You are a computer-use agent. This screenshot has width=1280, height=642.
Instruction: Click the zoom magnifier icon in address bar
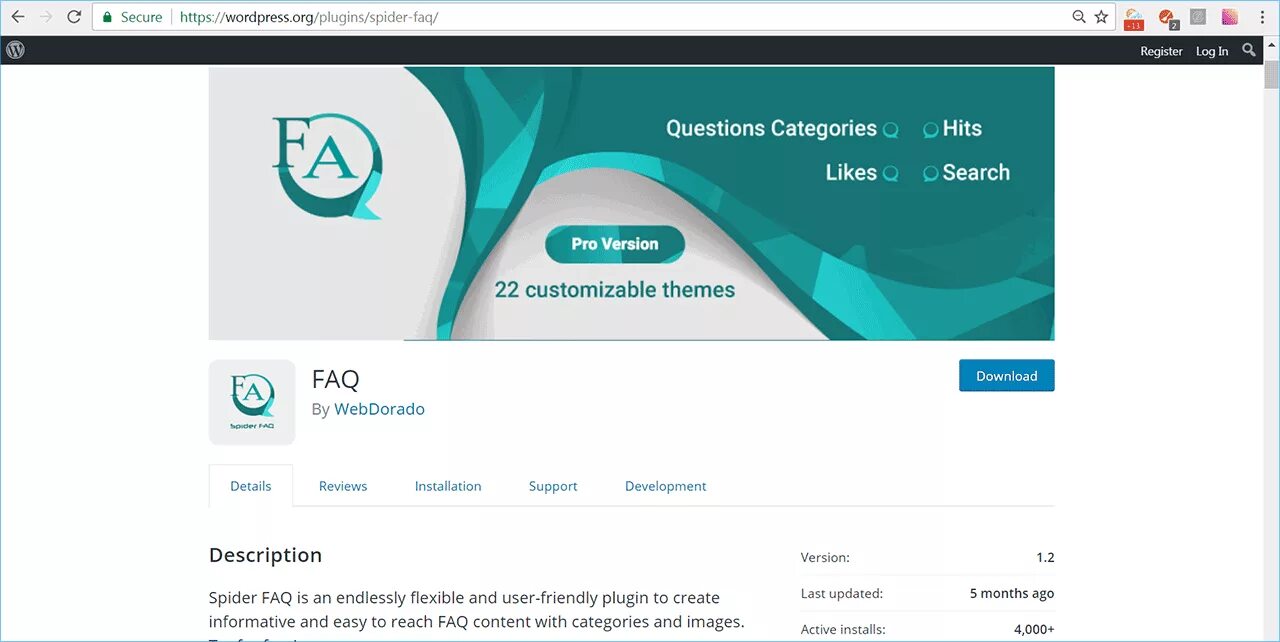click(1079, 17)
